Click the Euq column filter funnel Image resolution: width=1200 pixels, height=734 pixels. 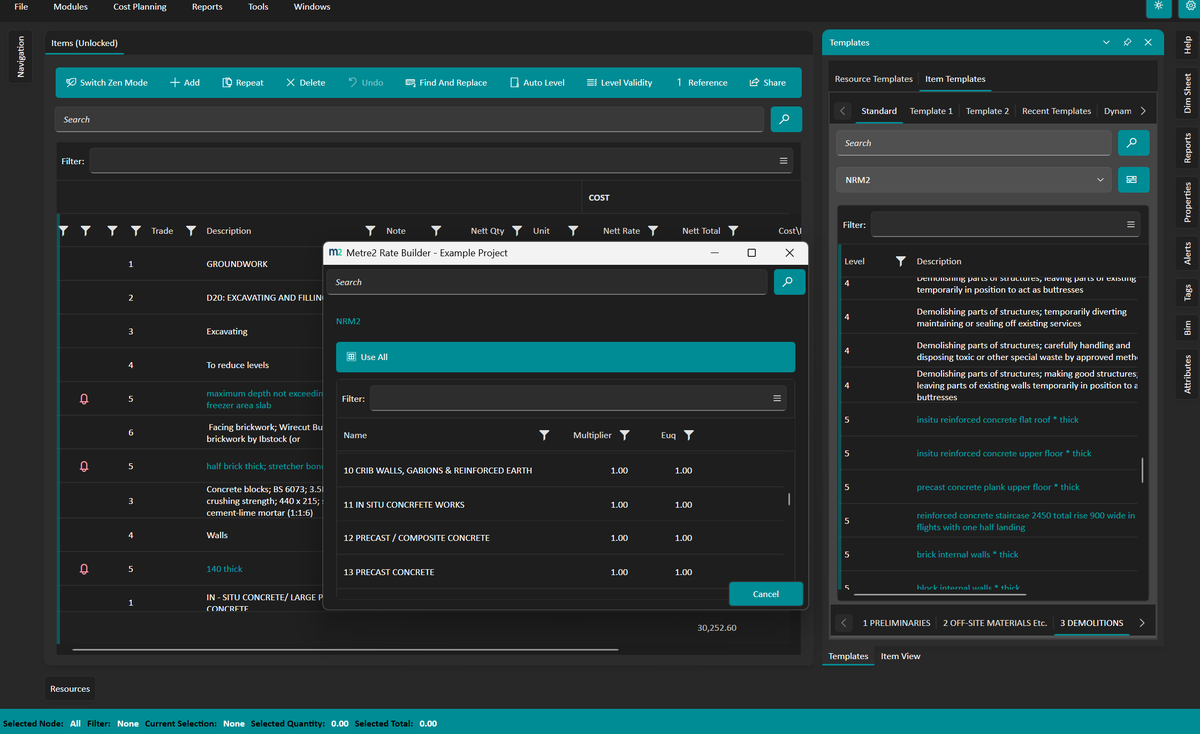[x=689, y=435]
